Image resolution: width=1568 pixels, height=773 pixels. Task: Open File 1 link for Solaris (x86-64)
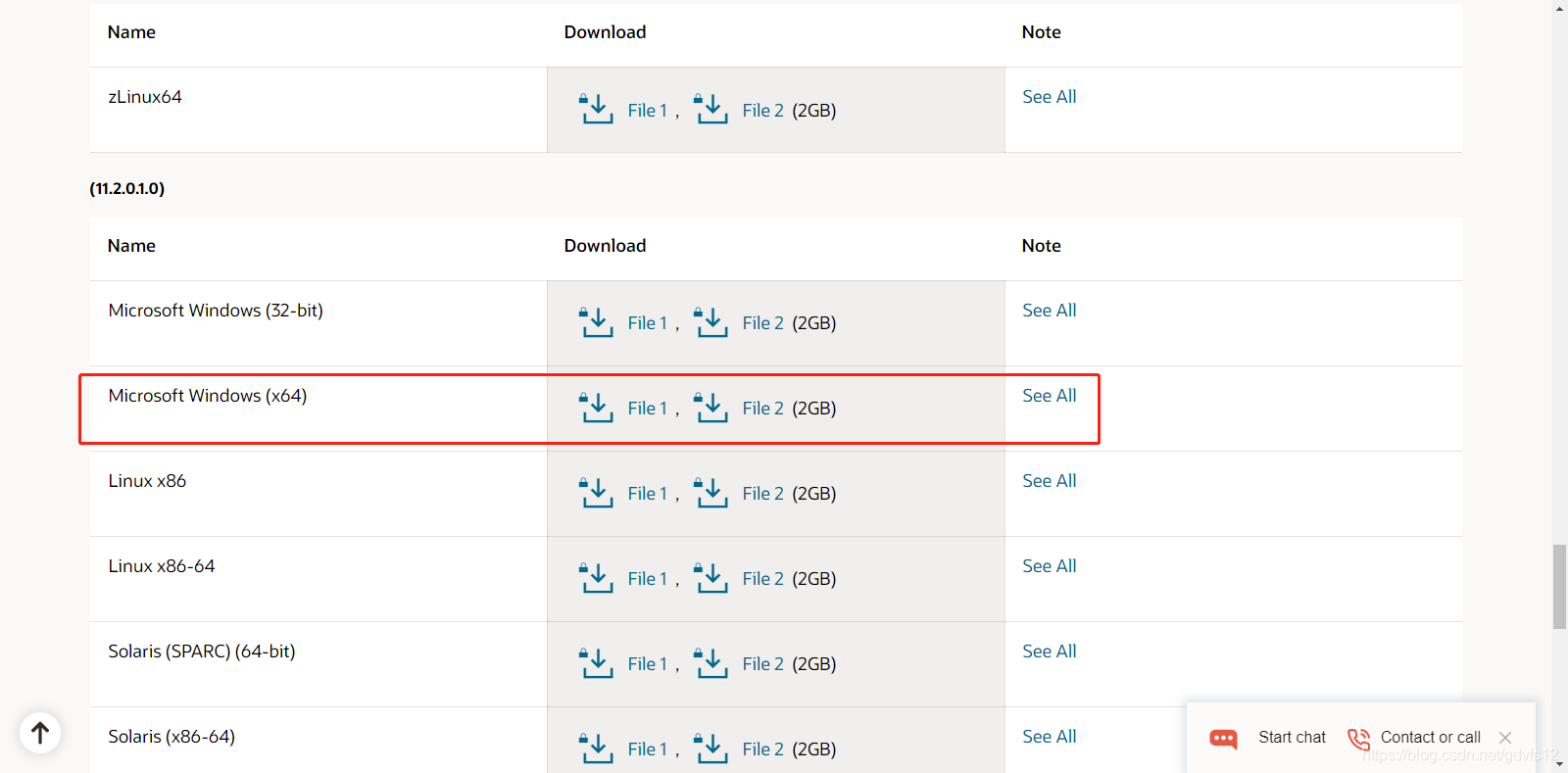647,749
